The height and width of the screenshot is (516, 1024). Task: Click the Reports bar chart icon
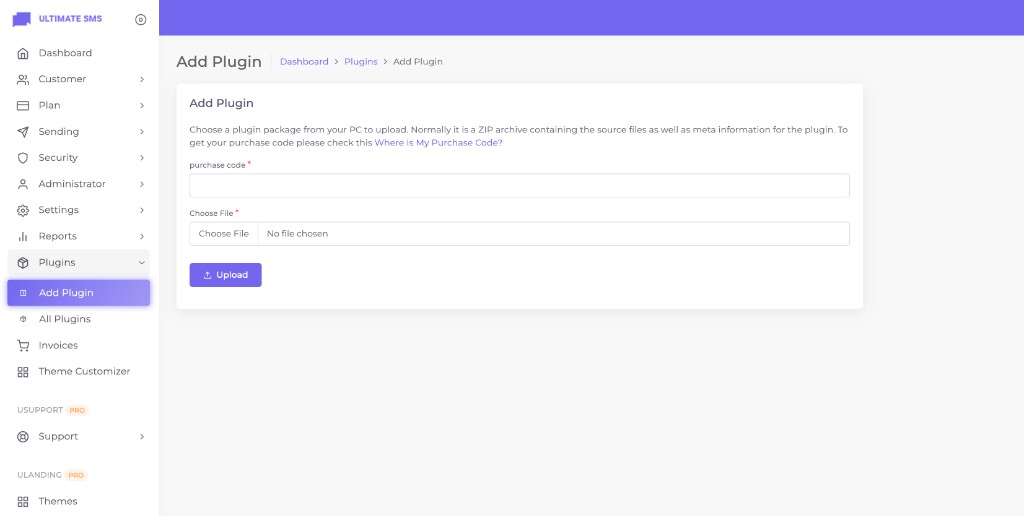[x=23, y=236]
